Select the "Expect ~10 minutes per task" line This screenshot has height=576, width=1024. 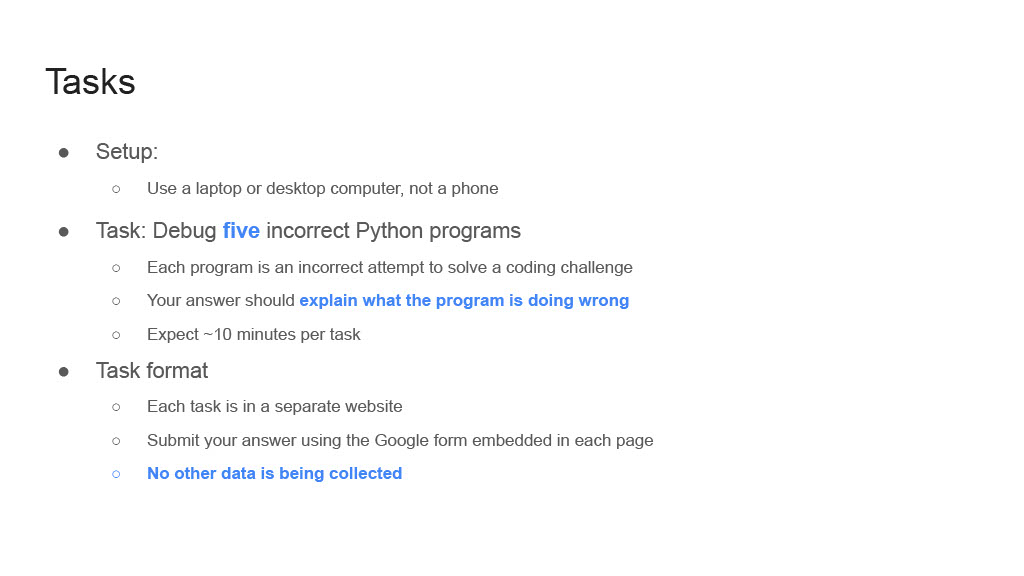pos(253,334)
